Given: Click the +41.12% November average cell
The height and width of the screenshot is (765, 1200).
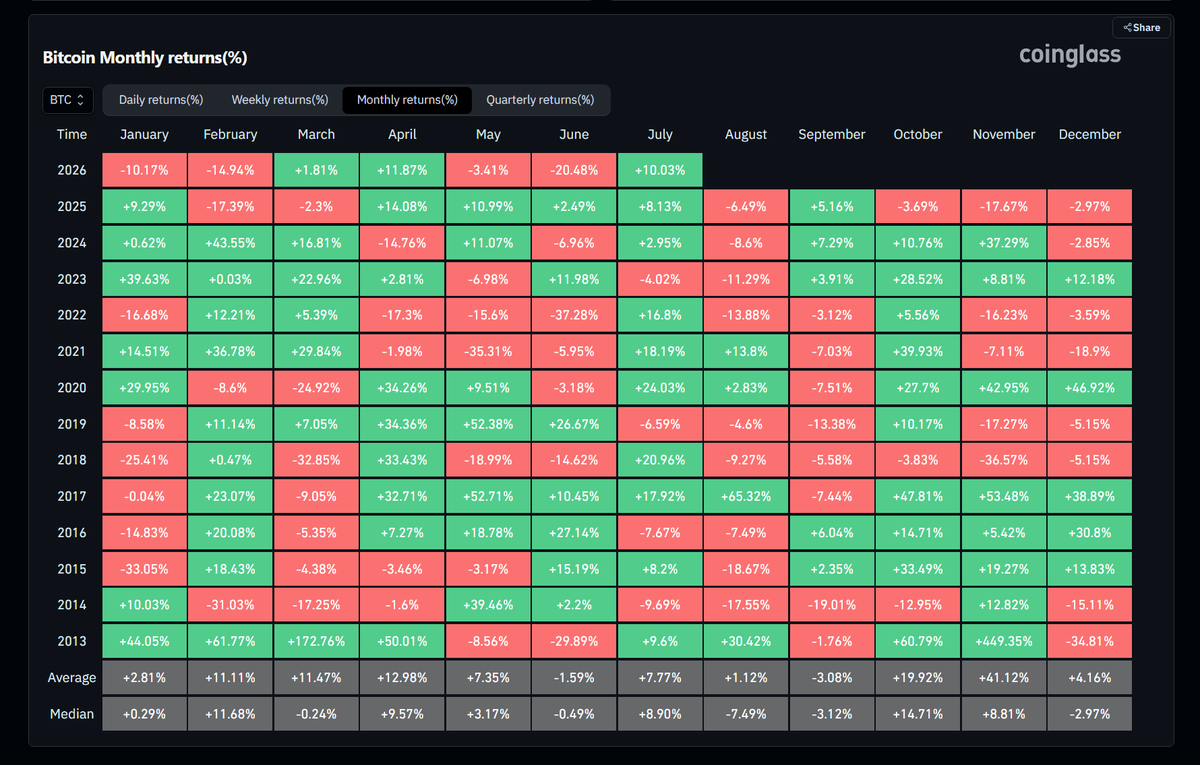Looking at the screenshot, I should pyautogui.click(x=1004, y=678).
